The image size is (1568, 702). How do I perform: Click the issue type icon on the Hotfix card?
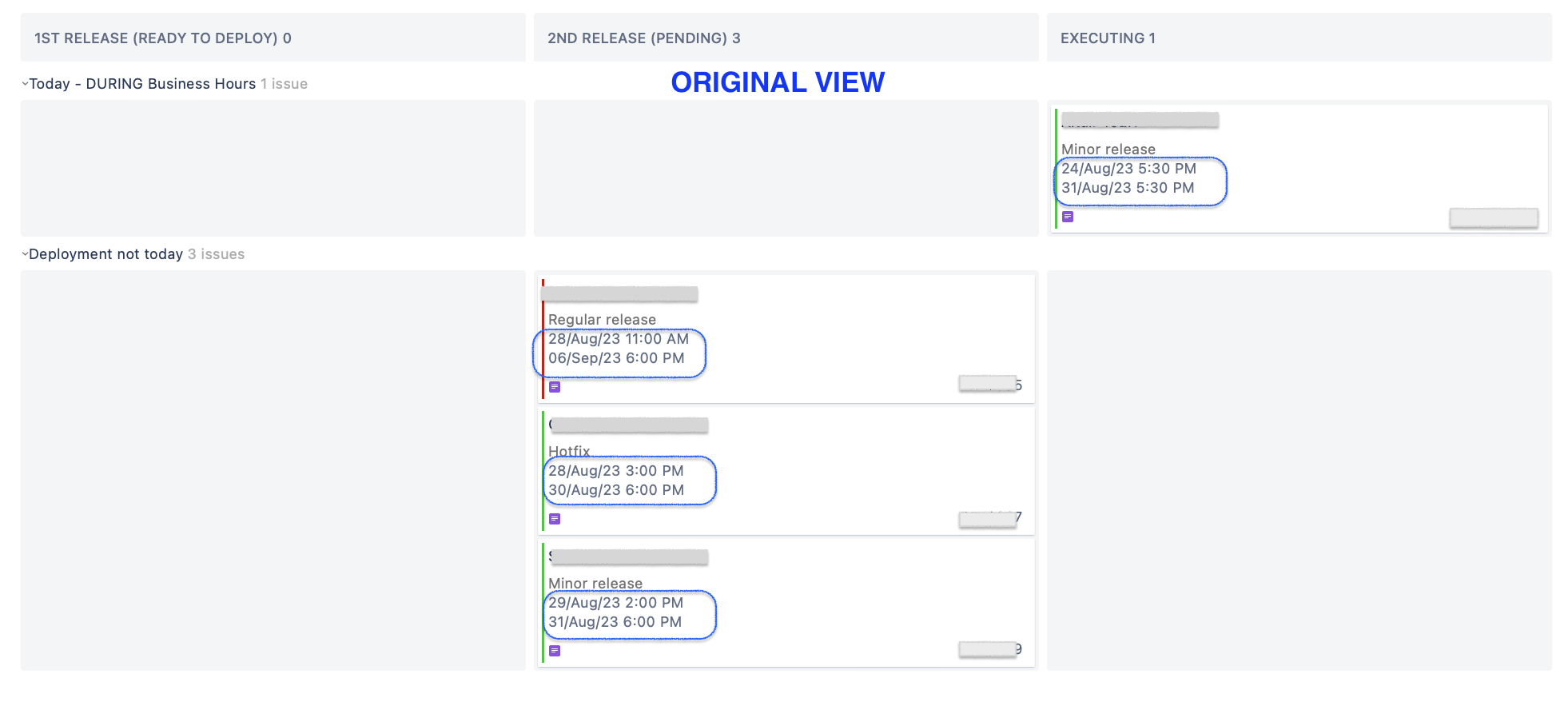click(556, 518)
